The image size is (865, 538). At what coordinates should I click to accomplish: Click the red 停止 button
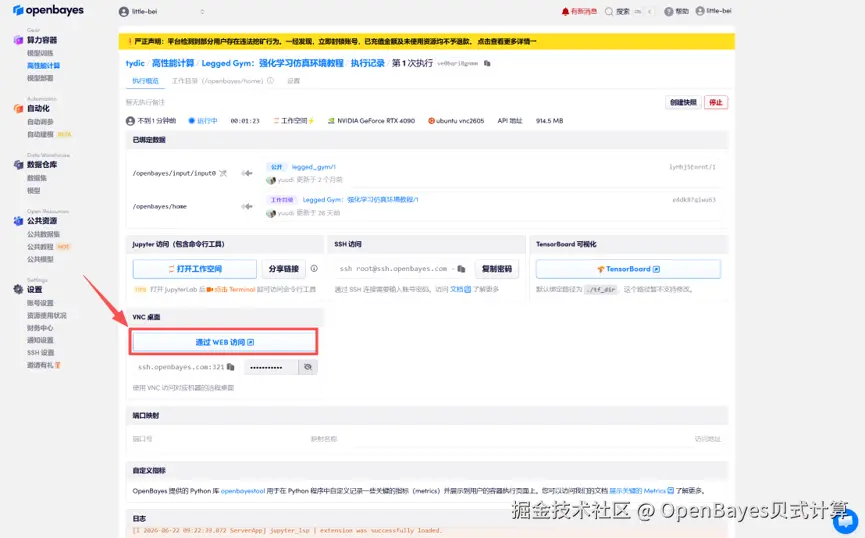(x=716, y=103)
